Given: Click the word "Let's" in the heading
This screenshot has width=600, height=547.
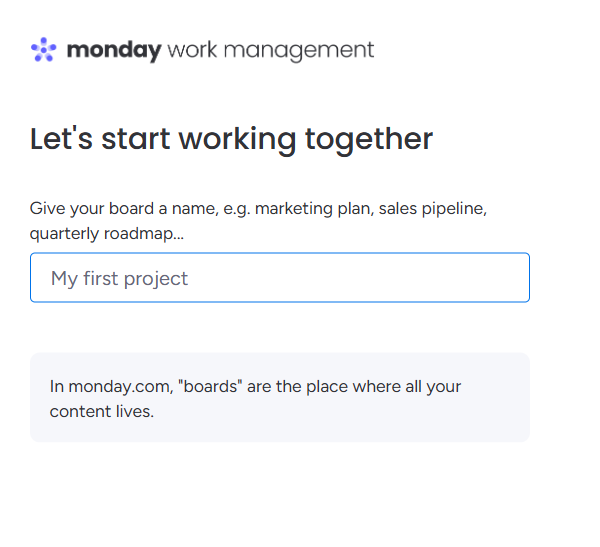Looking at the screenshot, I should [61, 139].
